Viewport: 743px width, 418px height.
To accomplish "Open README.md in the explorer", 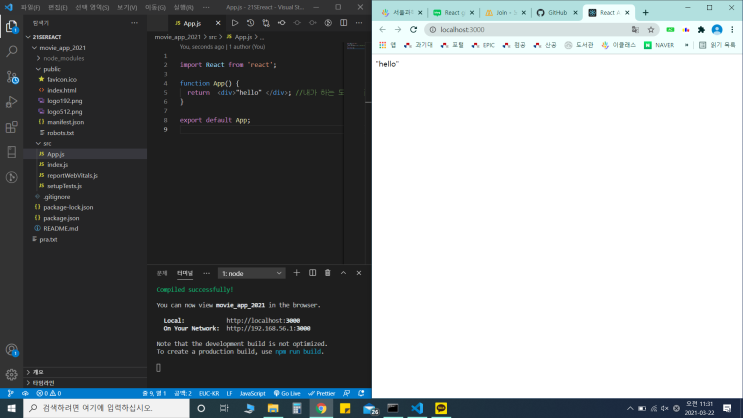I will point(61,228).
